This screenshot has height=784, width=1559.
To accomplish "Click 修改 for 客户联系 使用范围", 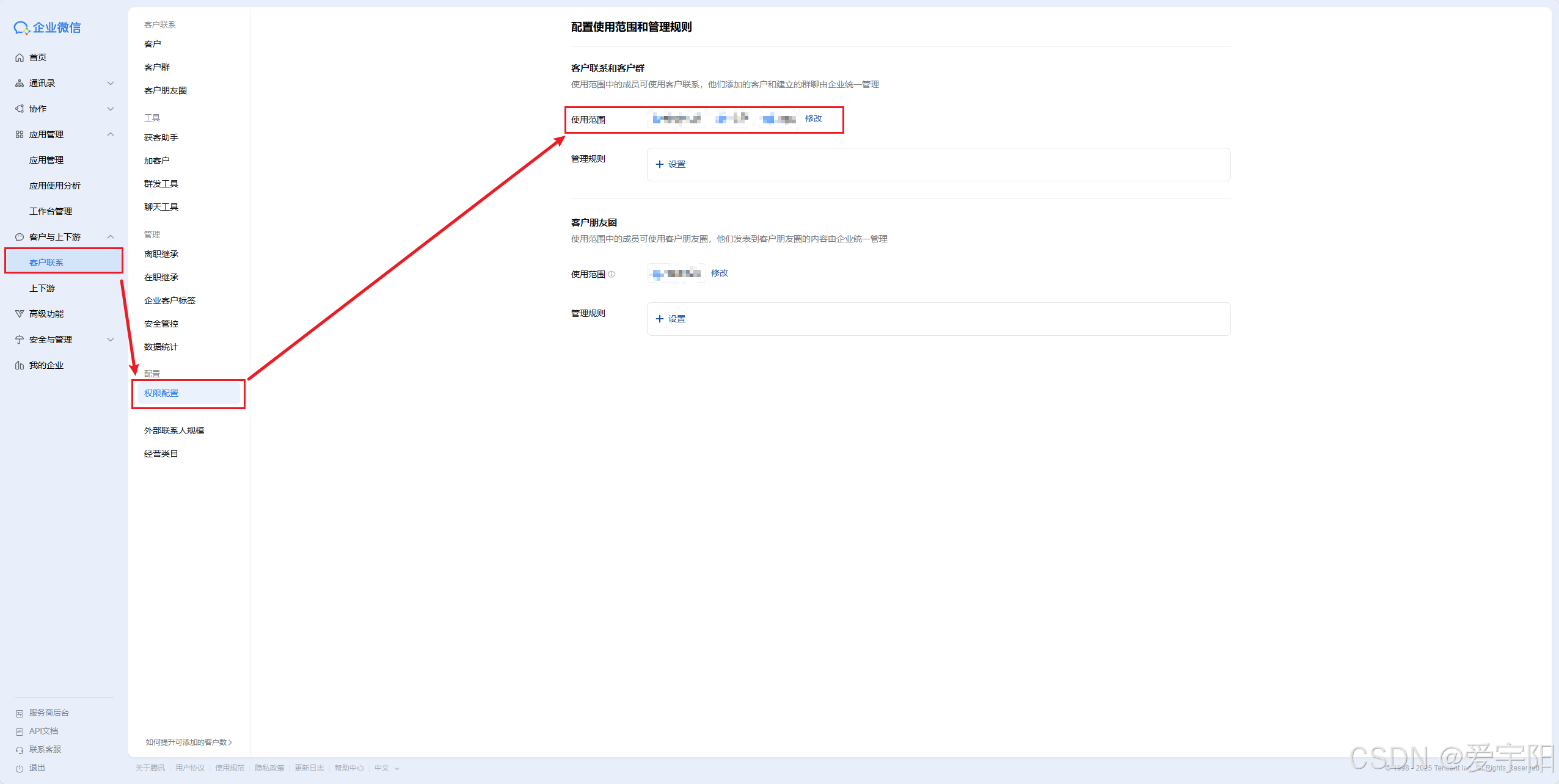I will point(813,118).
